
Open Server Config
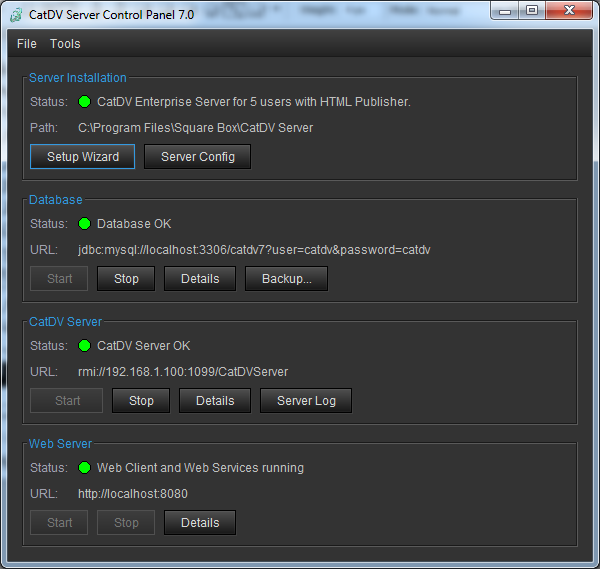click(197, 157)
